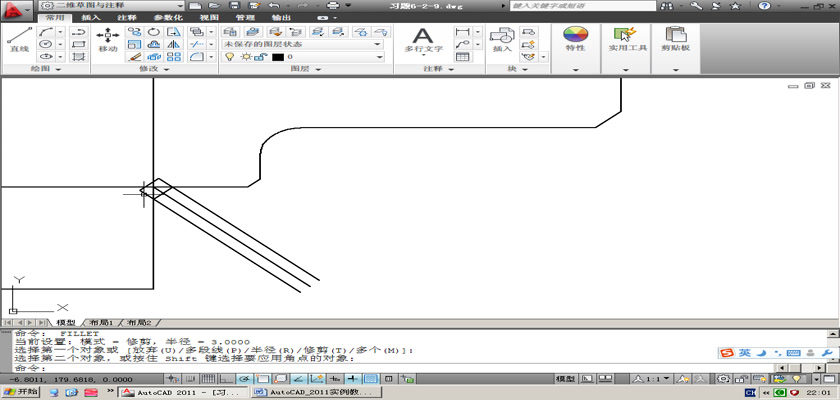The image size is (840, 400).
Task: Click the Rotate tool in the Modify panel
Action: [154, 32]
